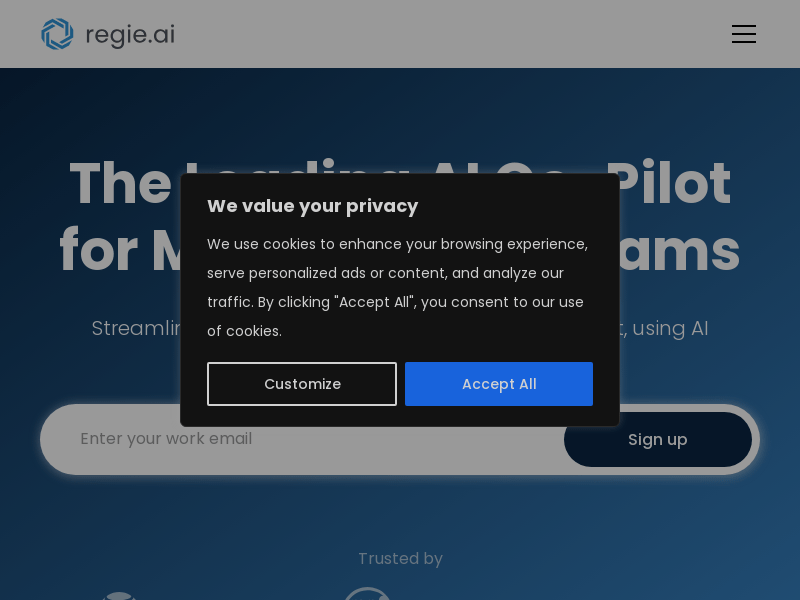Accept all cookies with the blue button
Screen dimensions: 800x600
[x=498, y=384]
